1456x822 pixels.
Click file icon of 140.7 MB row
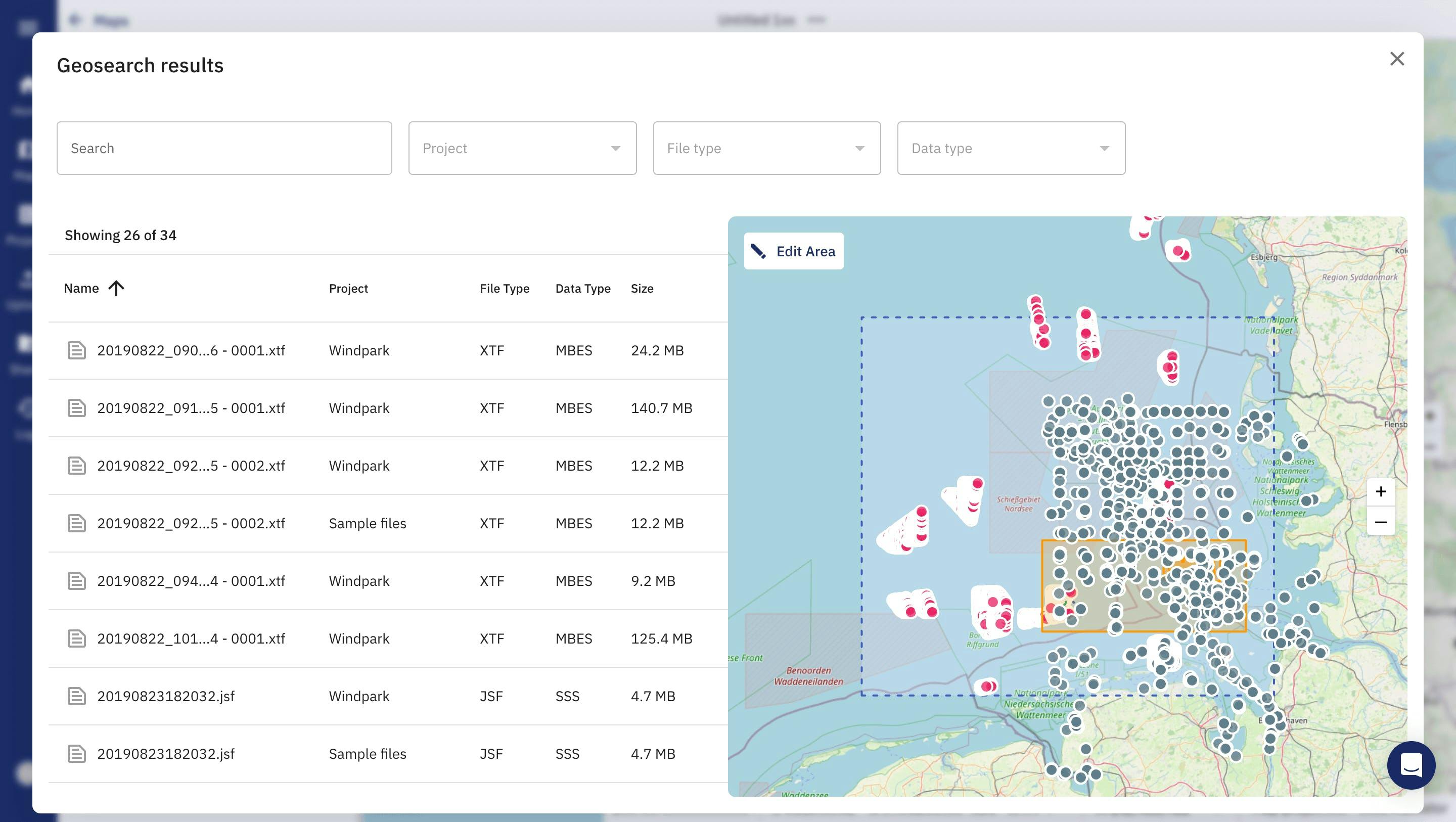pos(77,408)
